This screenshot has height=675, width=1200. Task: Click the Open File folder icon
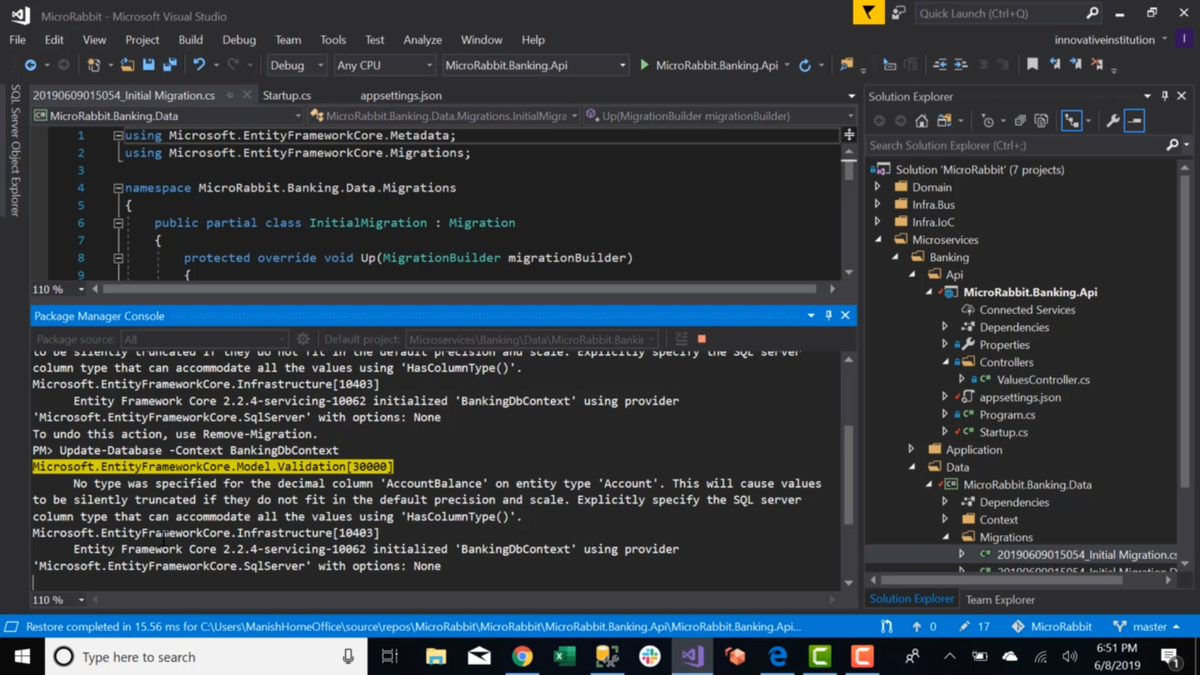[127, 65]
